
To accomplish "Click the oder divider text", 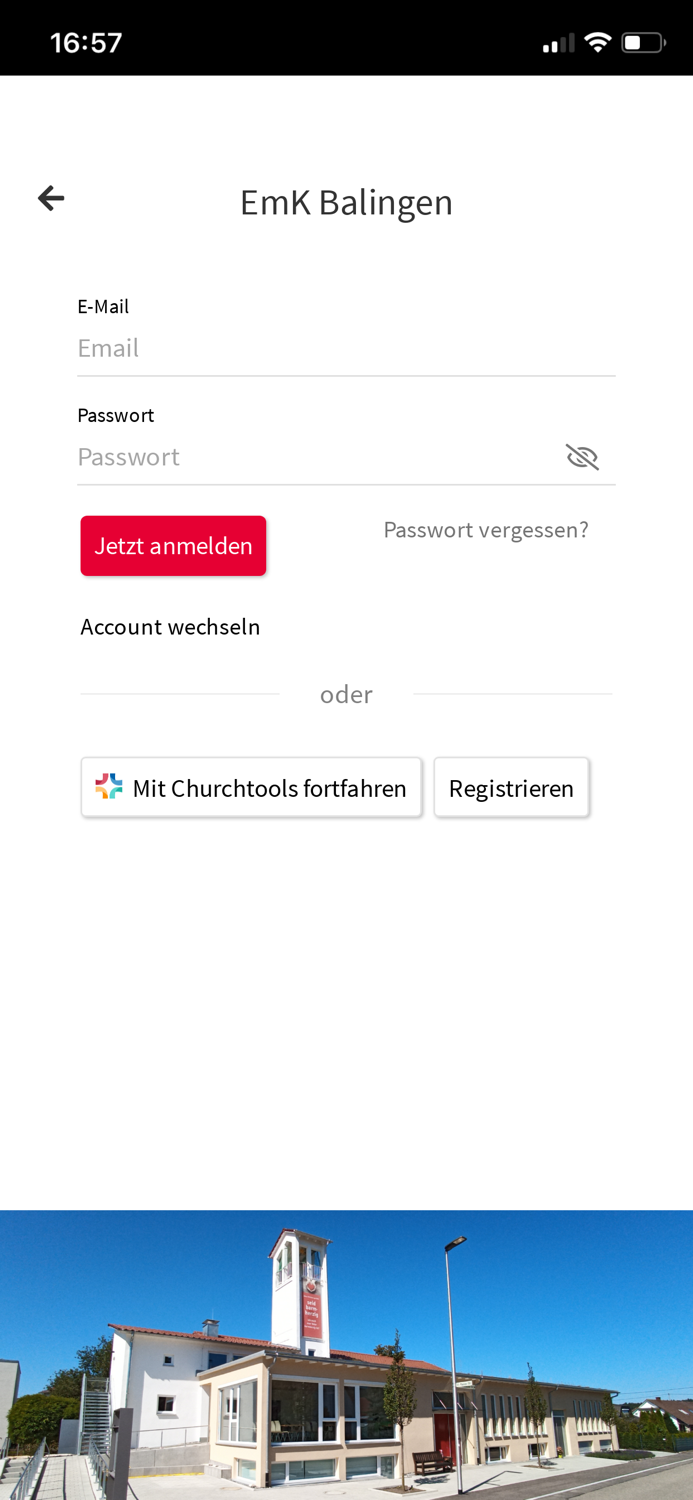I will [x=346, y=693].
